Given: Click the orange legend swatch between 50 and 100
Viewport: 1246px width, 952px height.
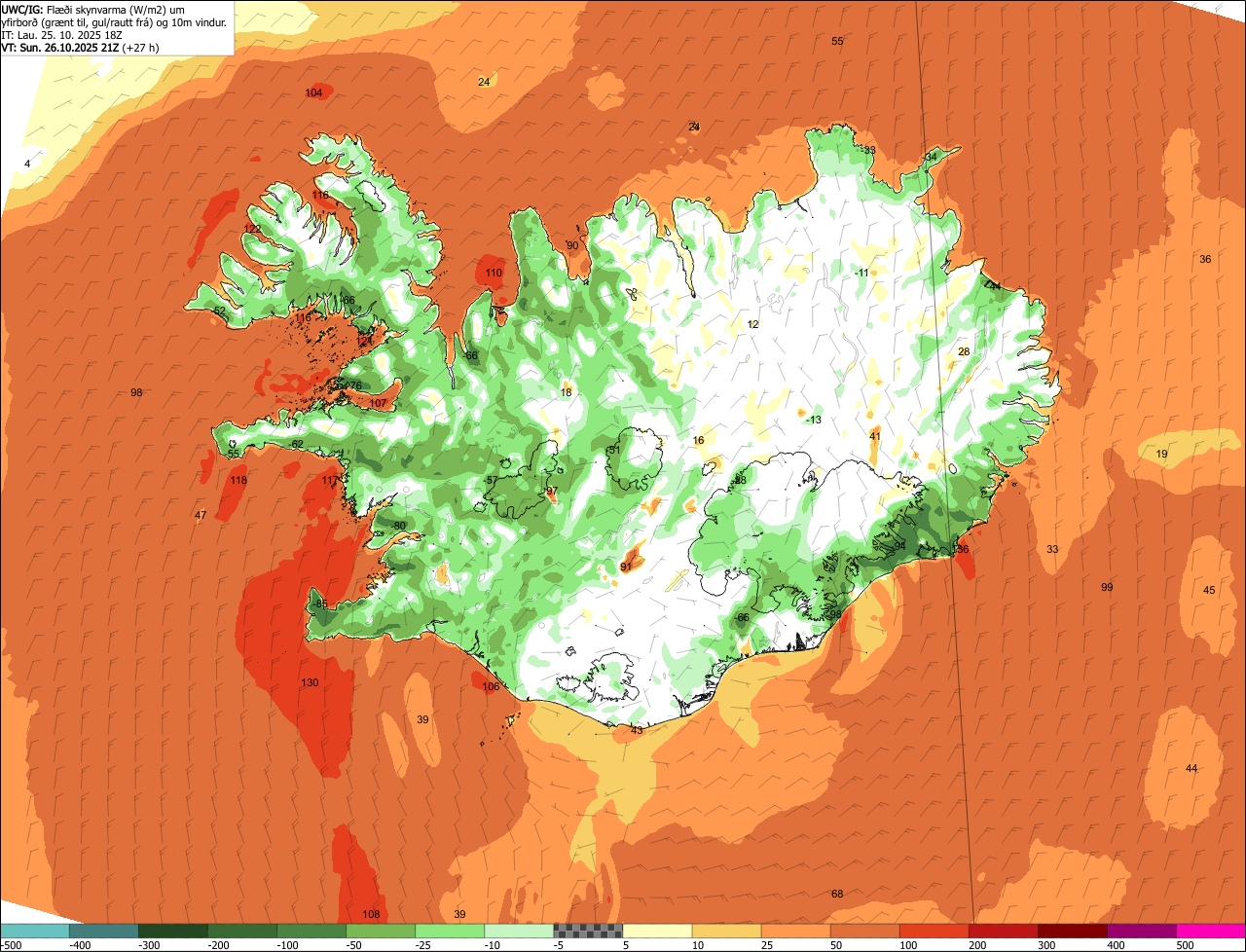Looking at the screenshot, I should [865, 931].
